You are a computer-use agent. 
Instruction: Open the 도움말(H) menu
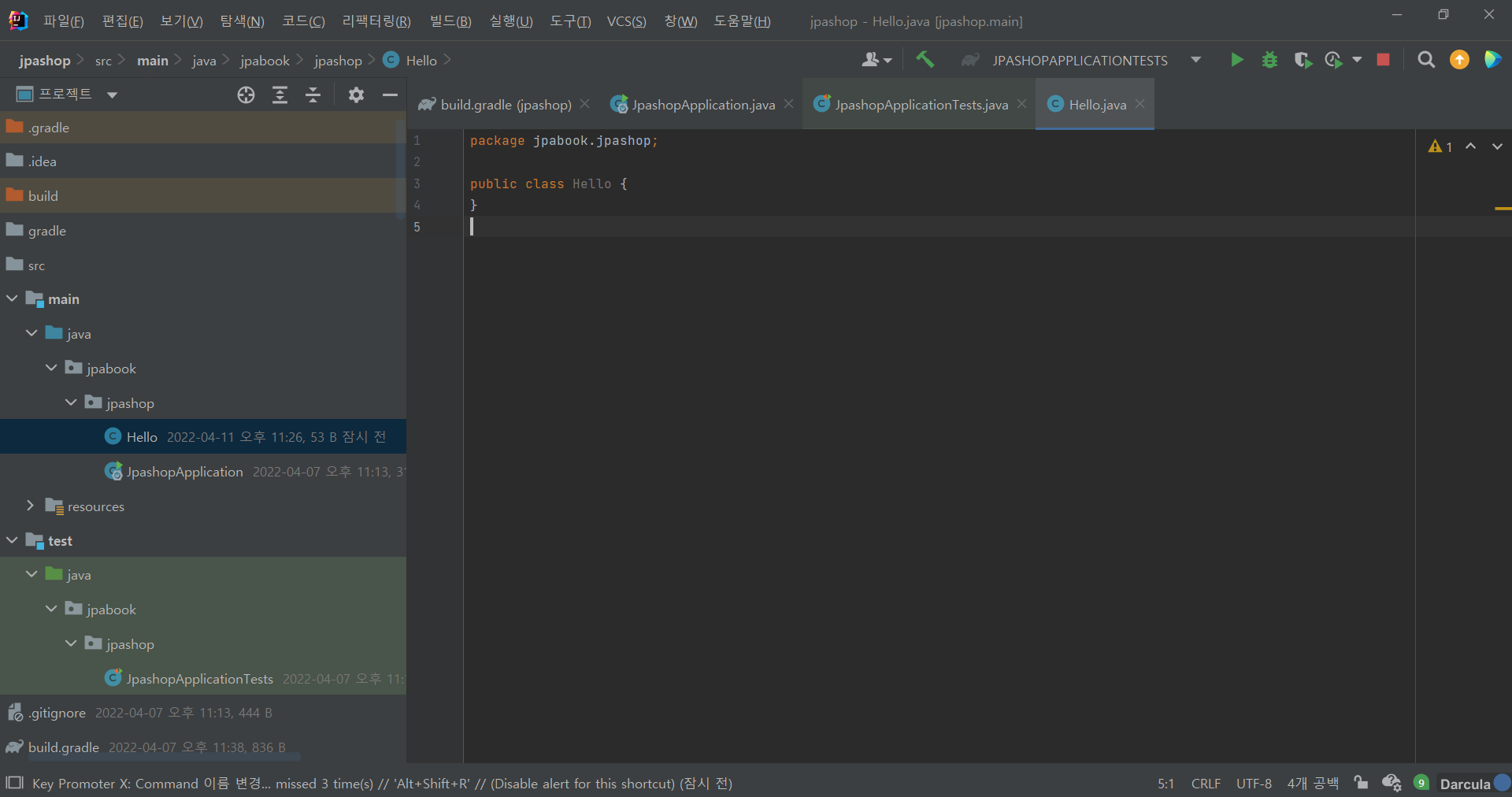742,21
